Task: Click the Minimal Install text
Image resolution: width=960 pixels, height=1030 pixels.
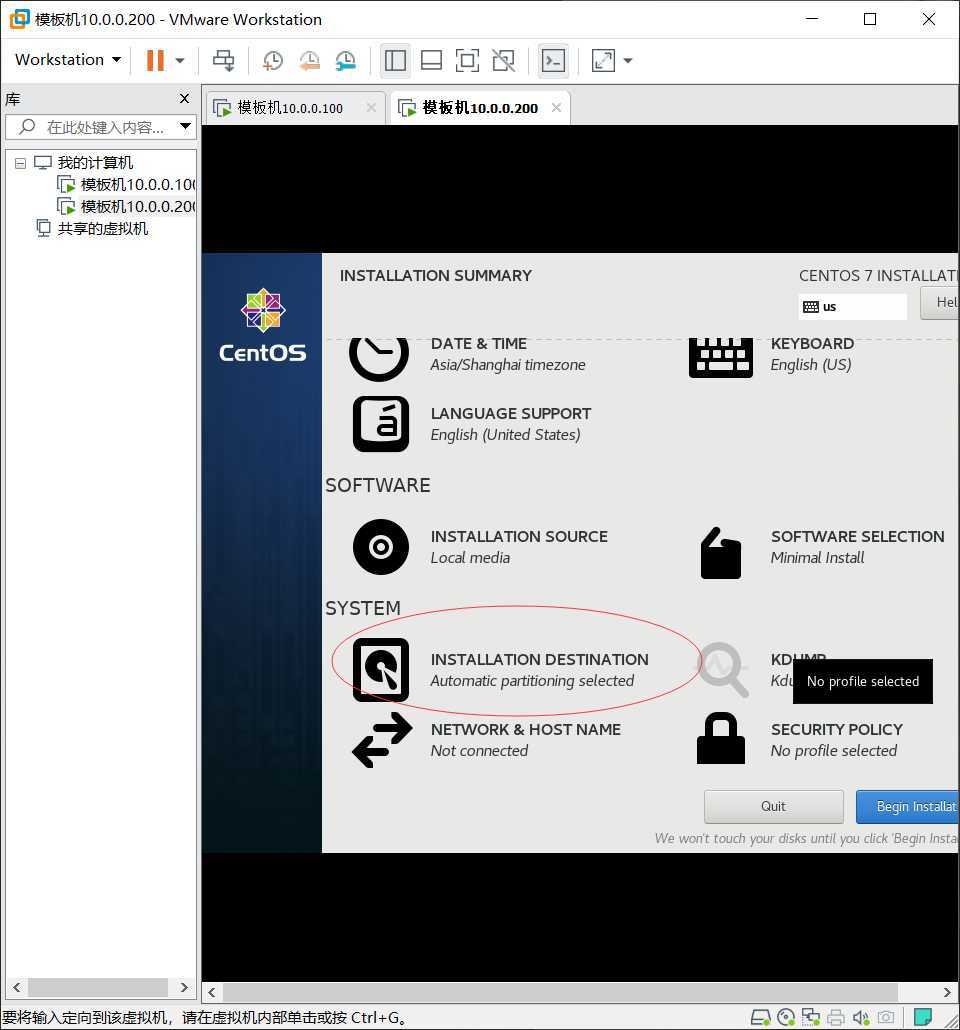Action: tap(817, 558)
